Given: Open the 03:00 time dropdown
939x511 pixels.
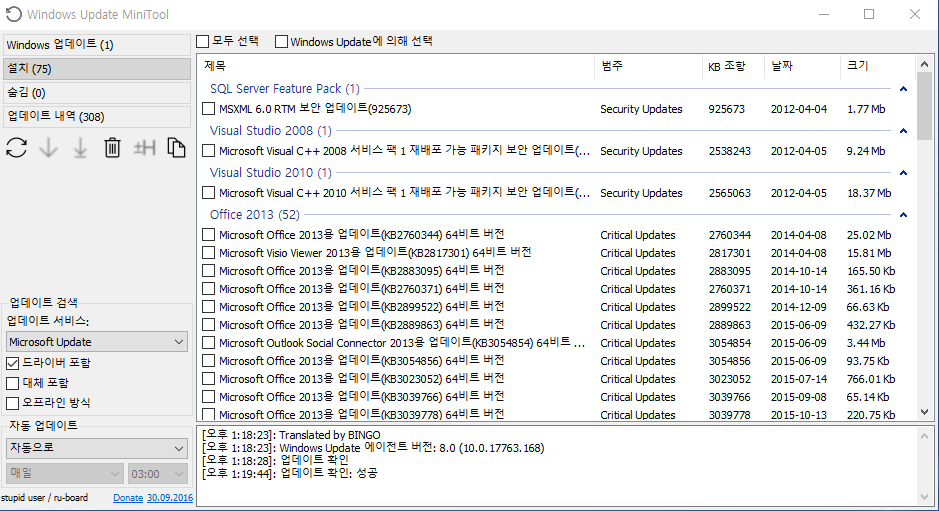Looking at the screenshot, I should click(x=157, y=473).
